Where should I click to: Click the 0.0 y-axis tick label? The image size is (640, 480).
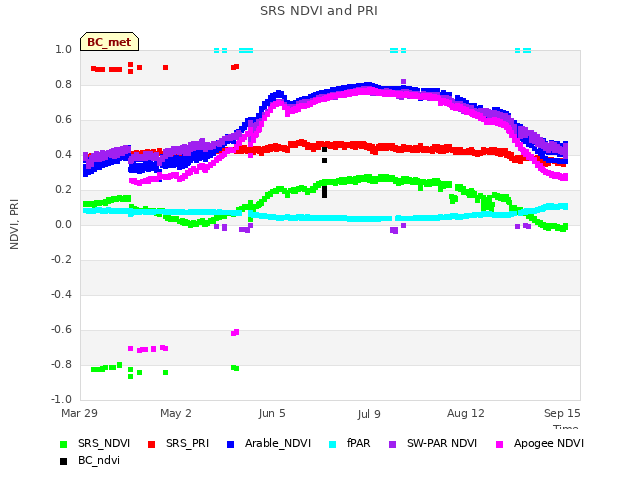pyautogui.click(x=64, y=225)
